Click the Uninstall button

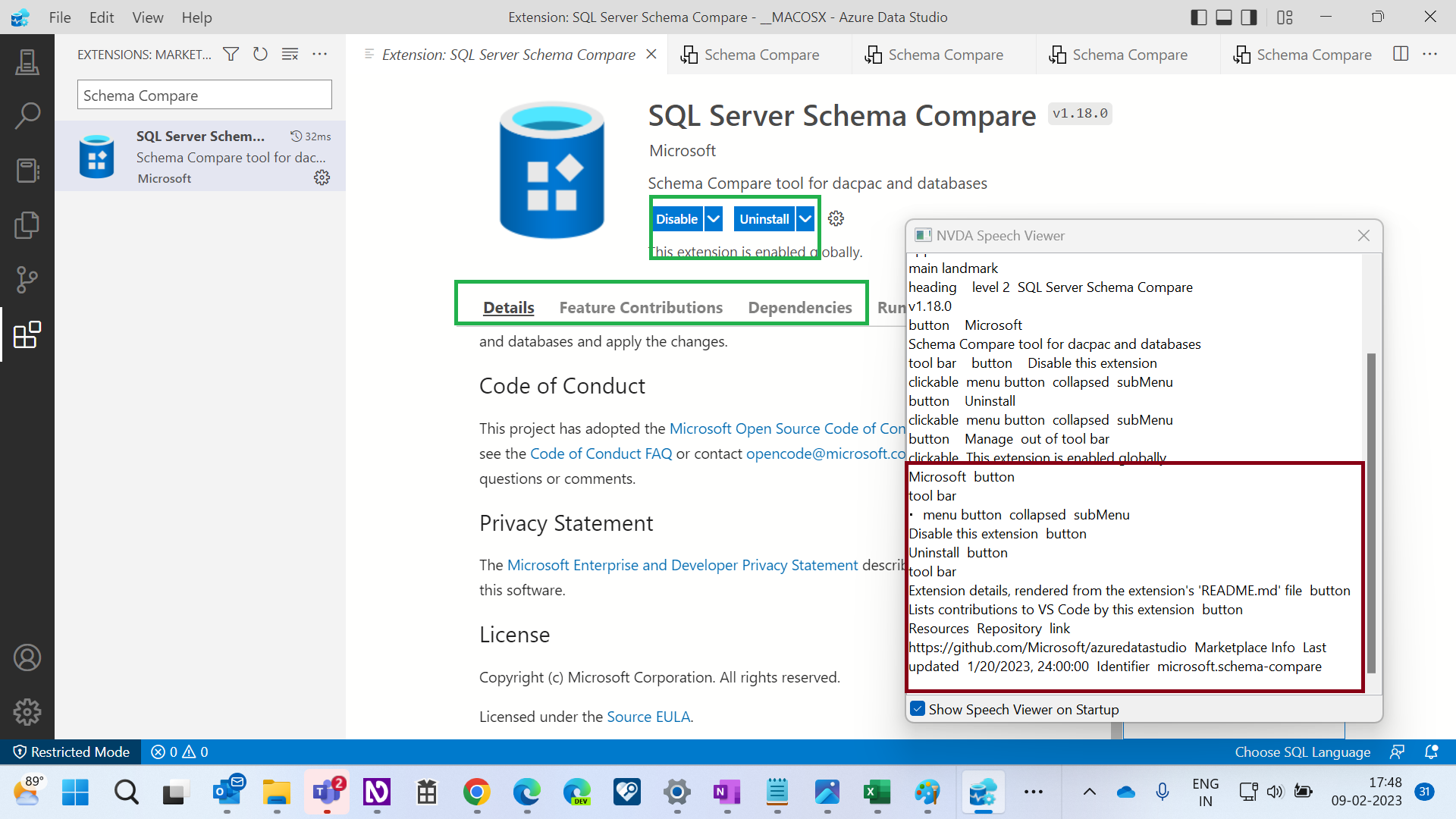pyautogui.click(x=764, y=218)
